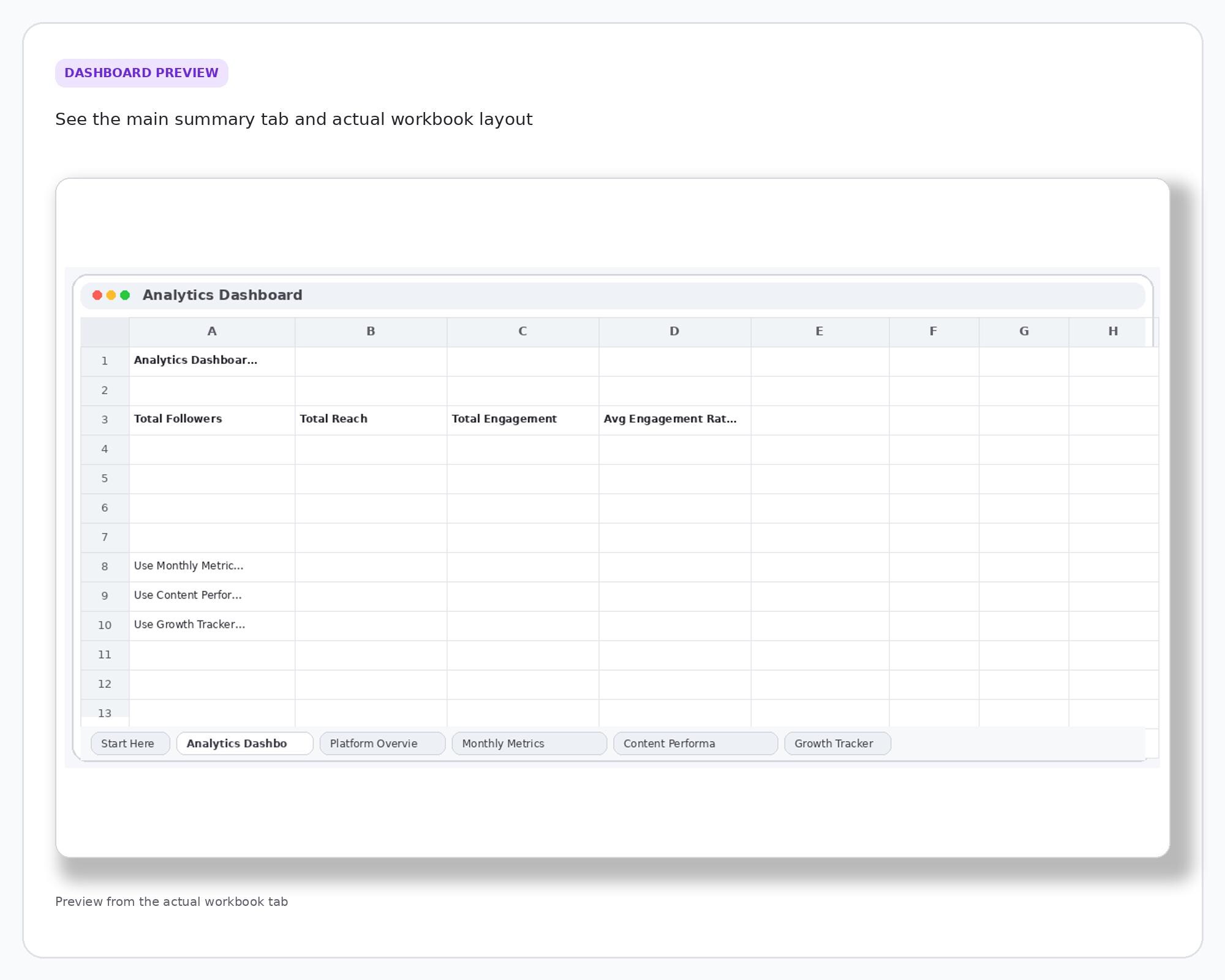Click the 'Analytics Dashboard' window title
The image size is (1225, 980).
click(222, 295)
